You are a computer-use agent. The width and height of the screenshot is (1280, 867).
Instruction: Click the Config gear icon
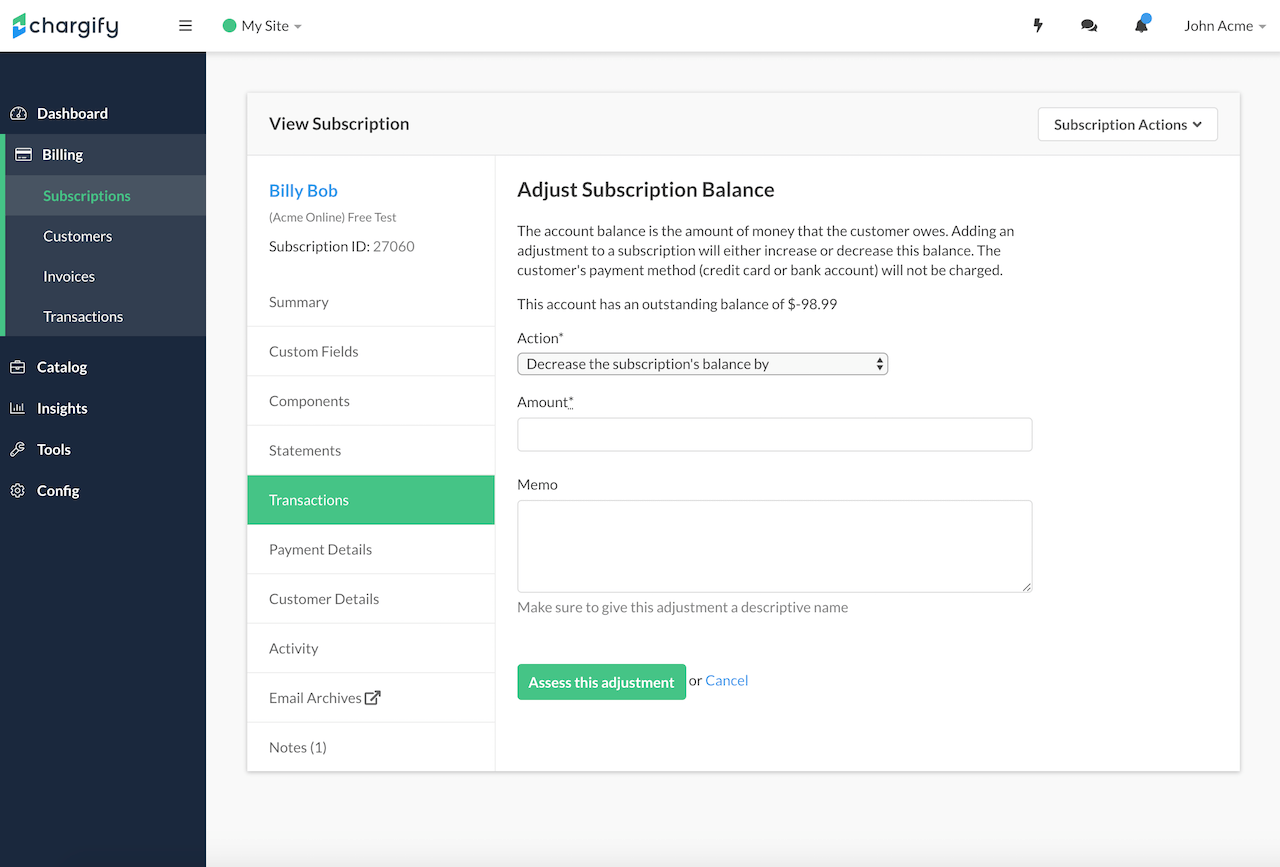tap(18, 491)
